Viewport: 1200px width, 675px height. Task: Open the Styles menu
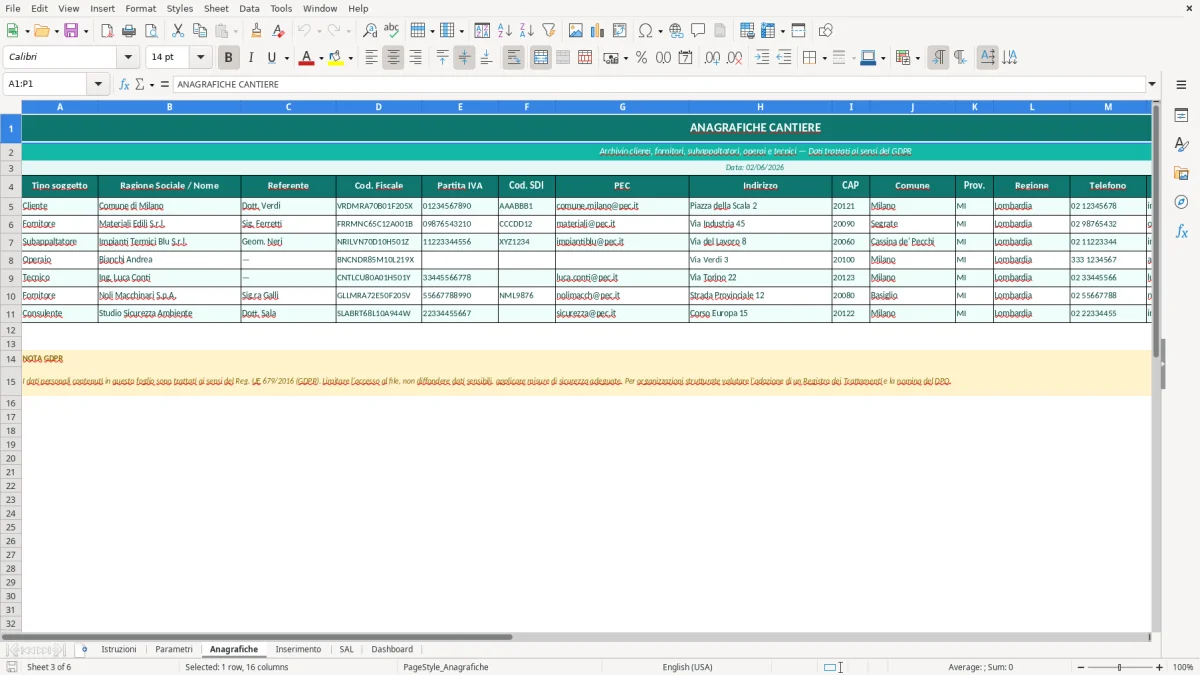tap(180, 8)
